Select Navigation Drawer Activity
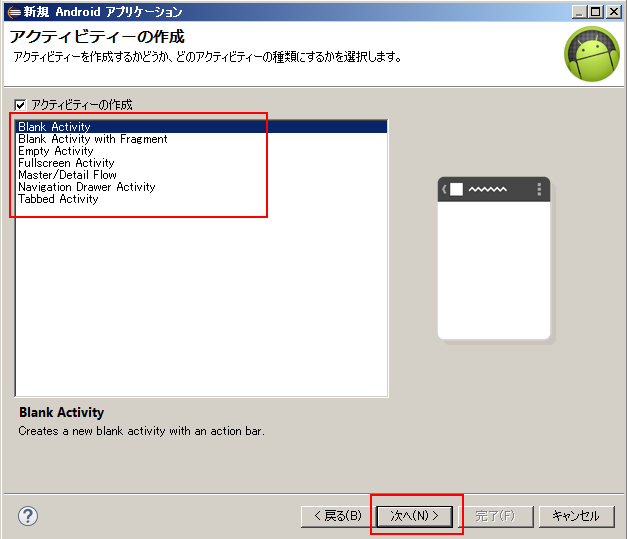Screen dimensions: 627x539 pyautogui.click(x=201, y=187)
